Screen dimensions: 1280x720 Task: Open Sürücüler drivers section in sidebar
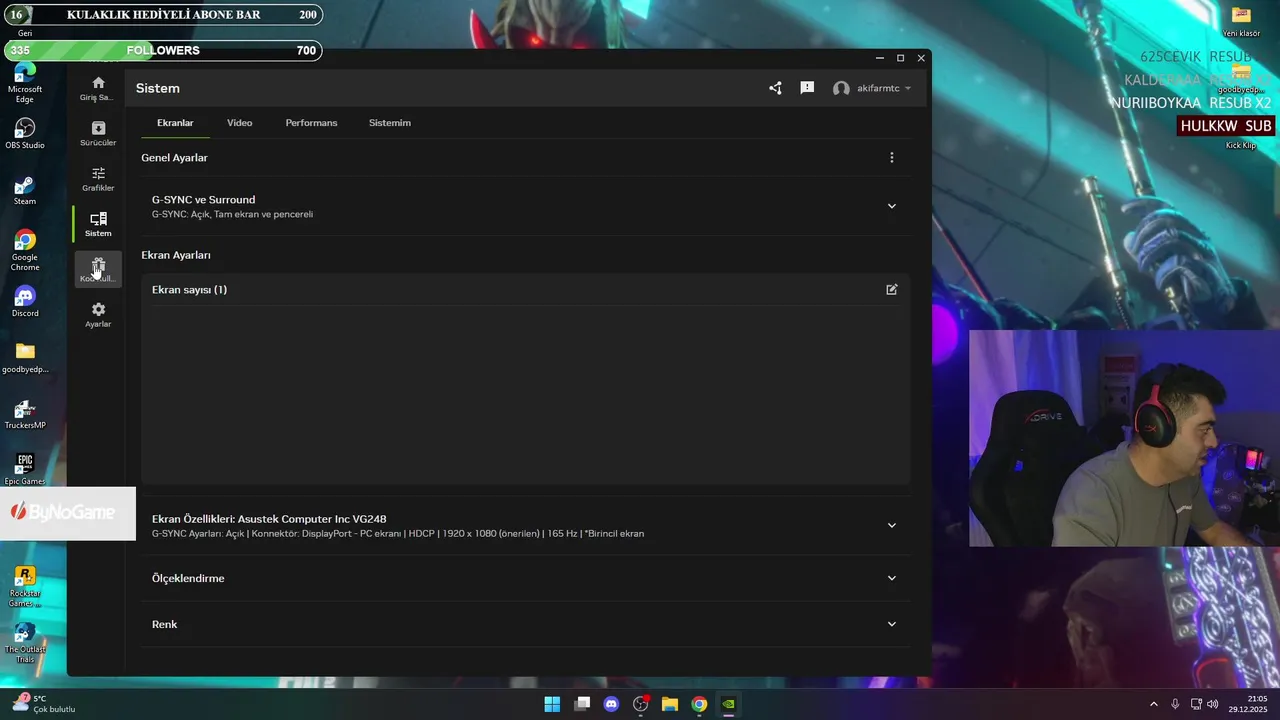coord(98,134)
